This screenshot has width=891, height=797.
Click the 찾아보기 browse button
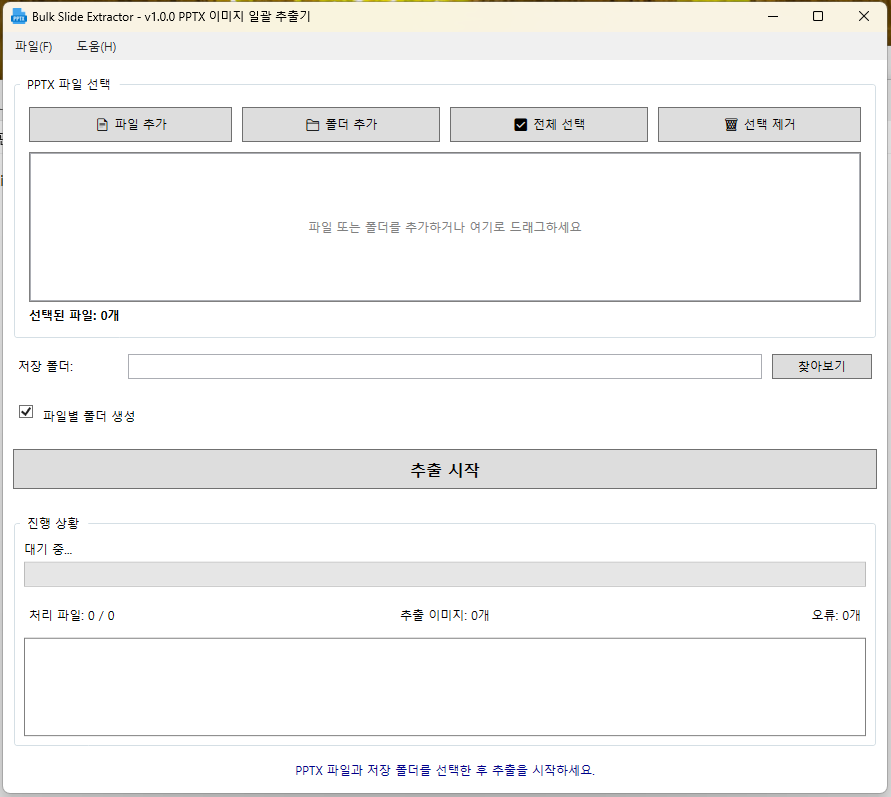point(821,367)
